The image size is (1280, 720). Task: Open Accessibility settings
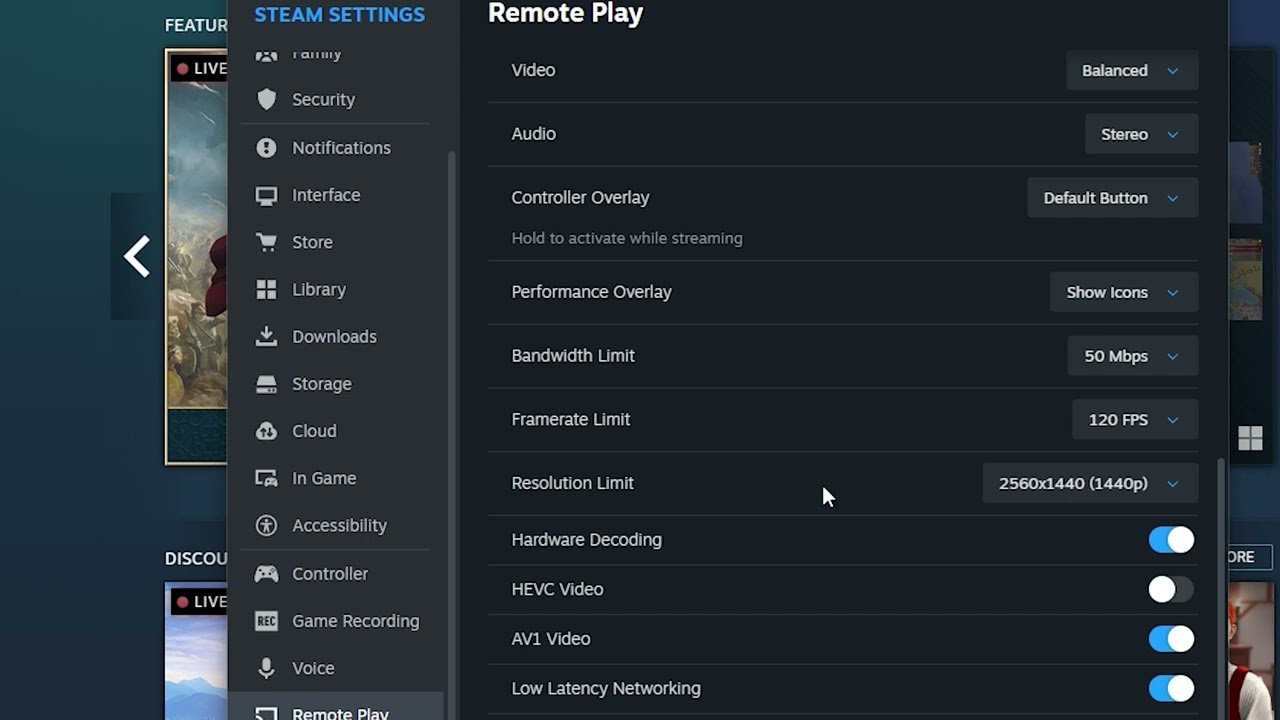[x=335, y=525]
